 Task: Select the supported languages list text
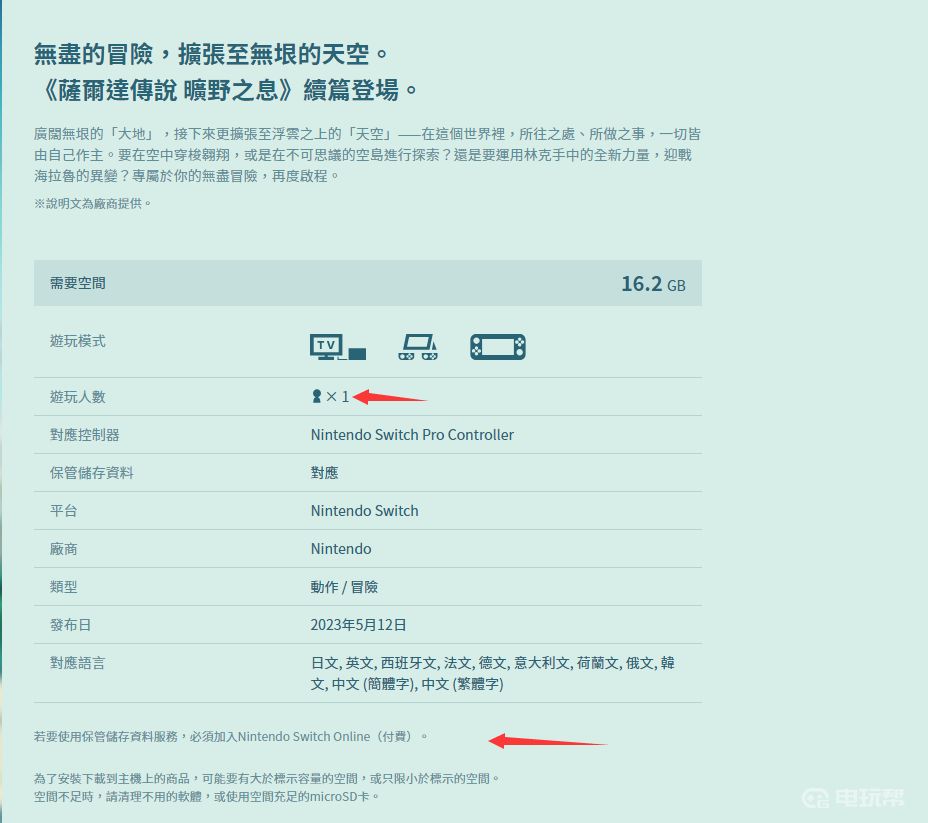coord(492,673)
